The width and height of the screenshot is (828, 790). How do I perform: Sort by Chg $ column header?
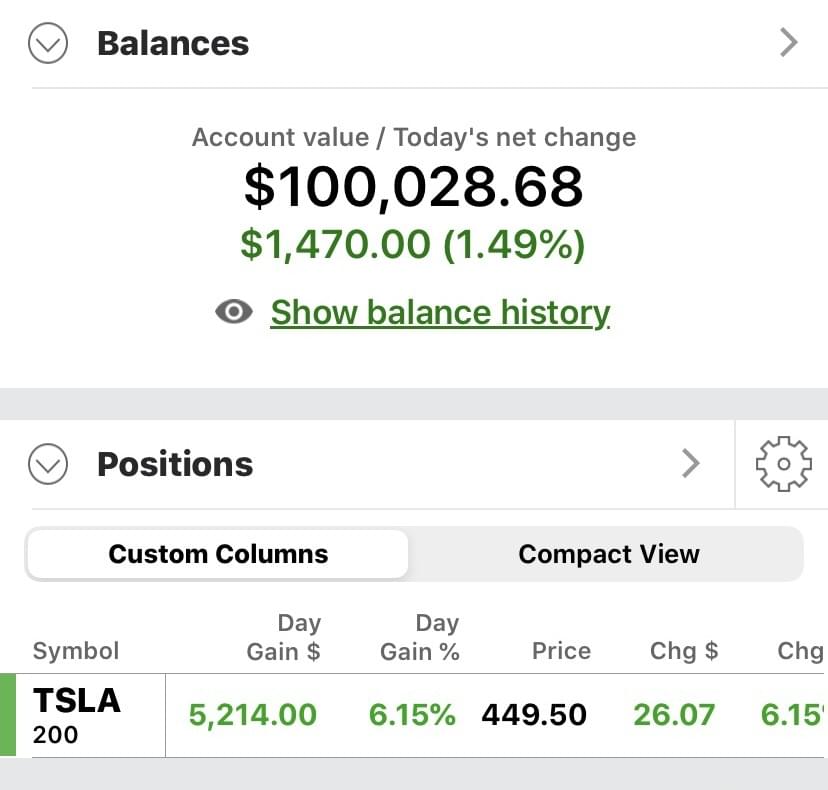click(684, 651)
